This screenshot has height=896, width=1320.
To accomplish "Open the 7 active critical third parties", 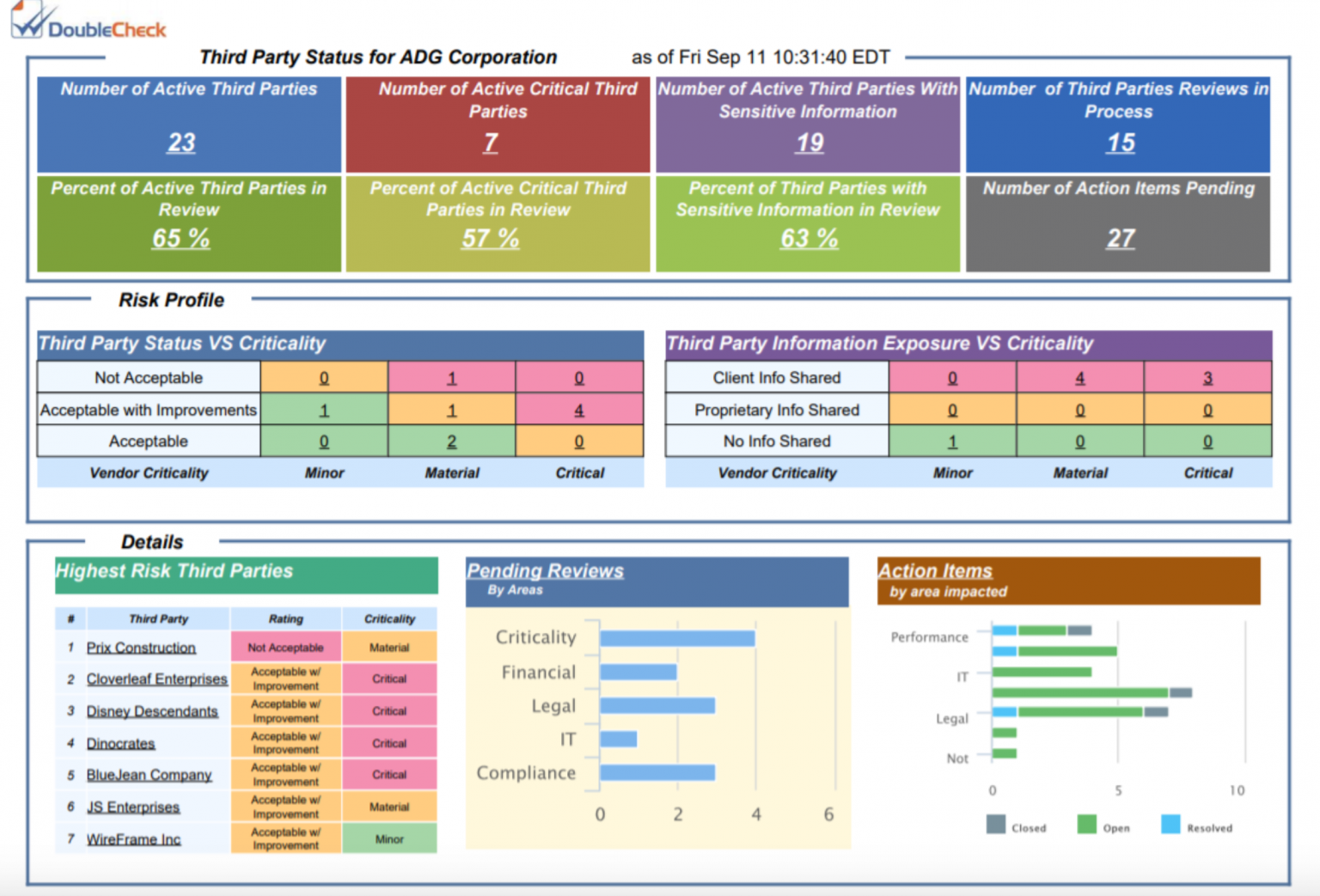I will (491, 143).
